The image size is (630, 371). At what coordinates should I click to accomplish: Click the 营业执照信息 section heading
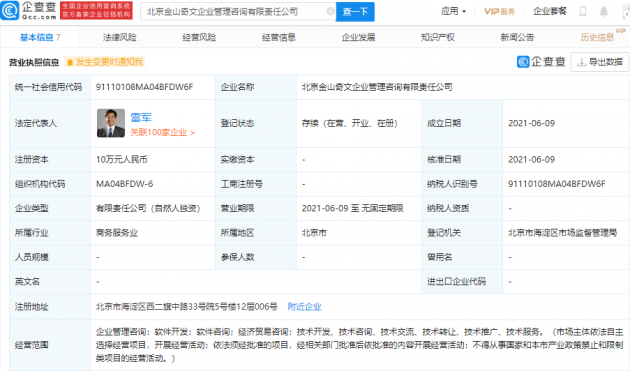[34, 62]
